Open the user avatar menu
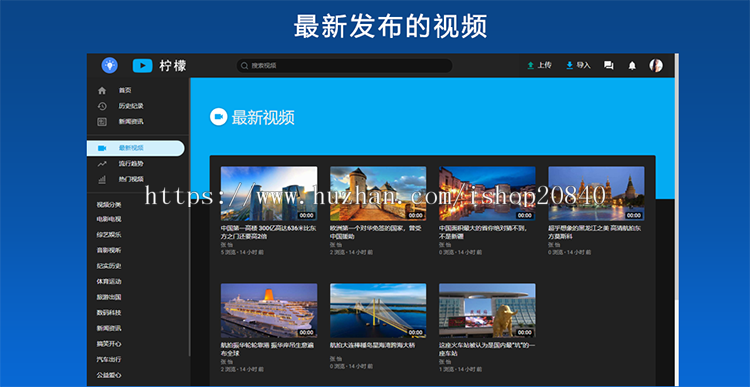 point(656,66)
